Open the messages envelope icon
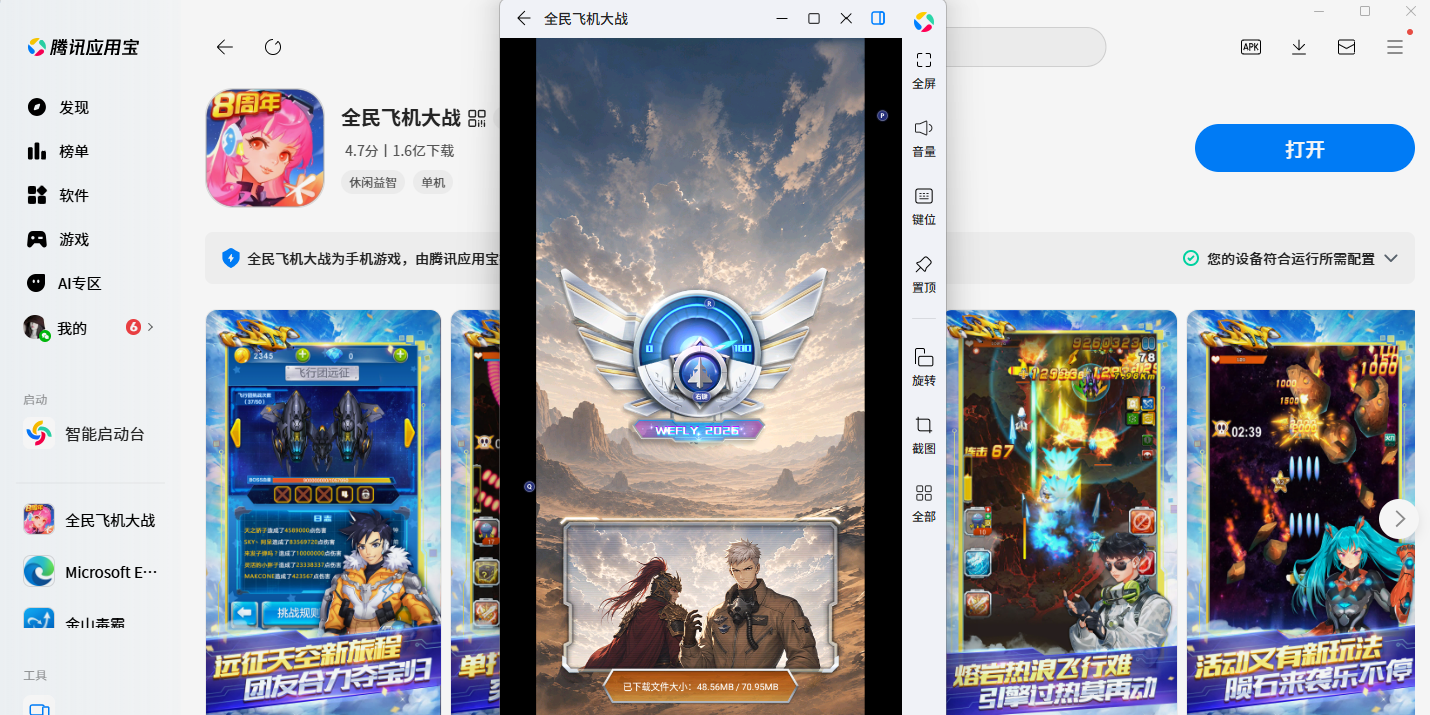Image resolution: width=1430 pixels, height=715 pixels. point(1347,47)
